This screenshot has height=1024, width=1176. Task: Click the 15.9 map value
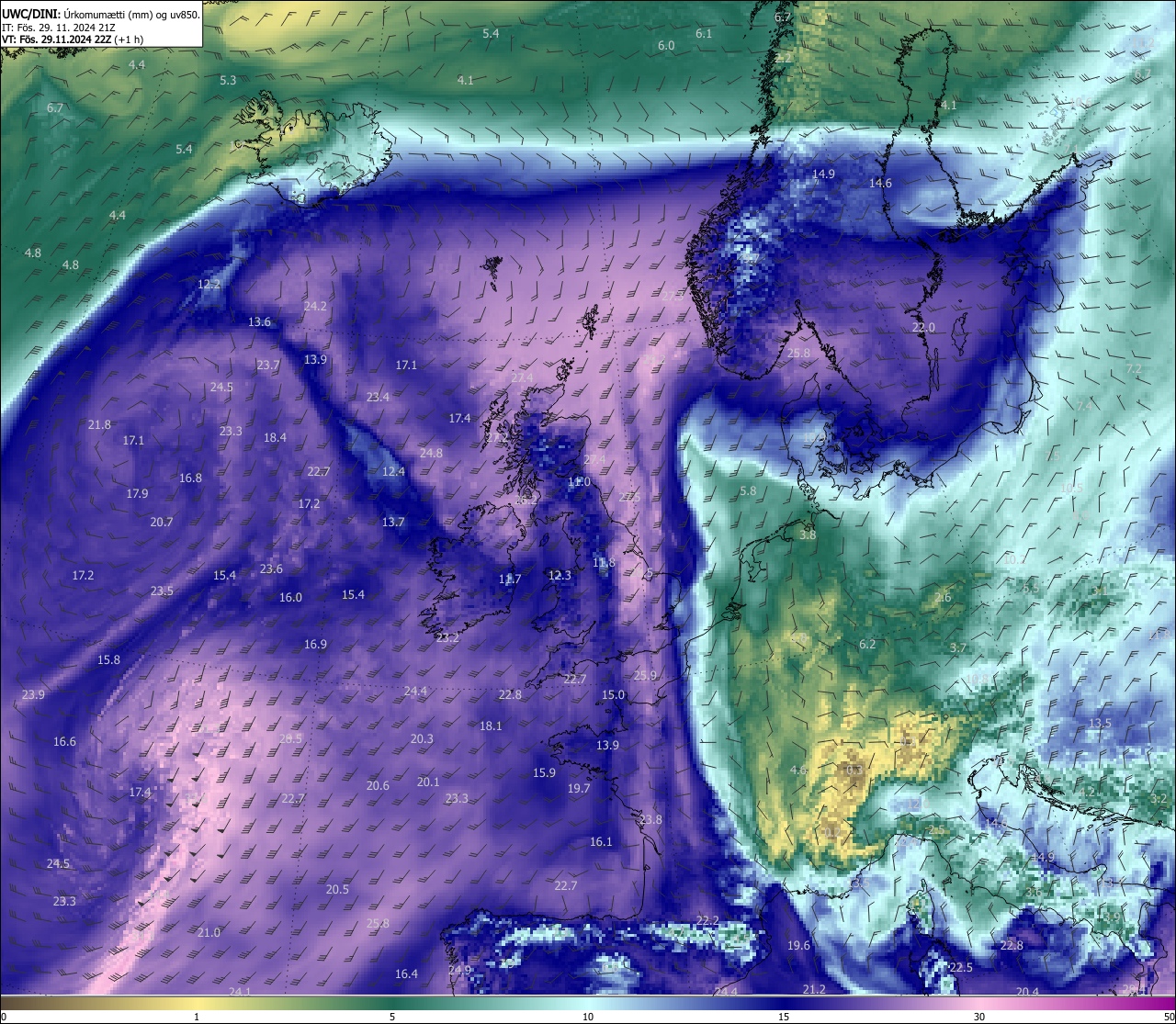click(544, 773)
